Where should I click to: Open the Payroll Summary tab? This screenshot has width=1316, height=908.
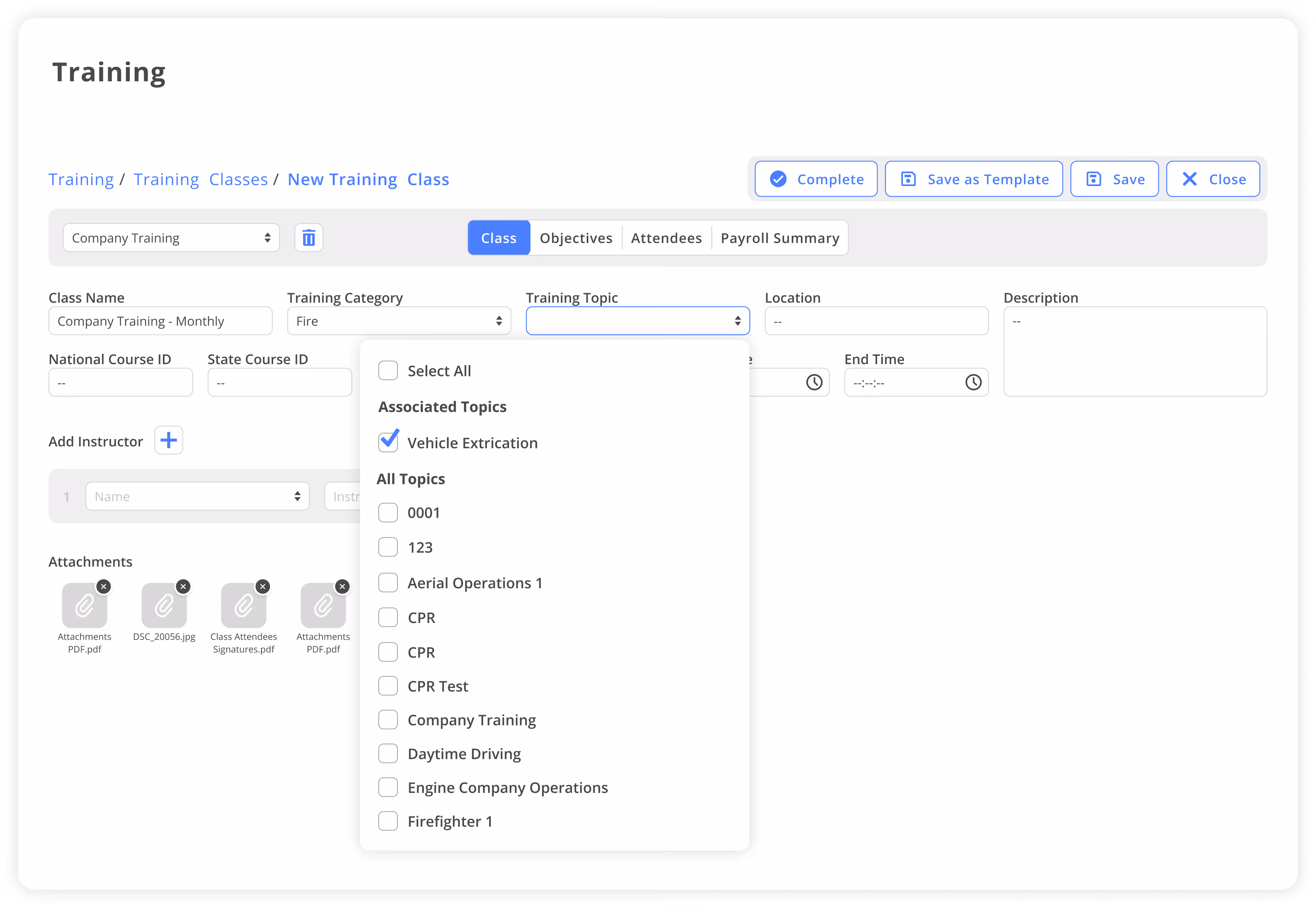779,238
